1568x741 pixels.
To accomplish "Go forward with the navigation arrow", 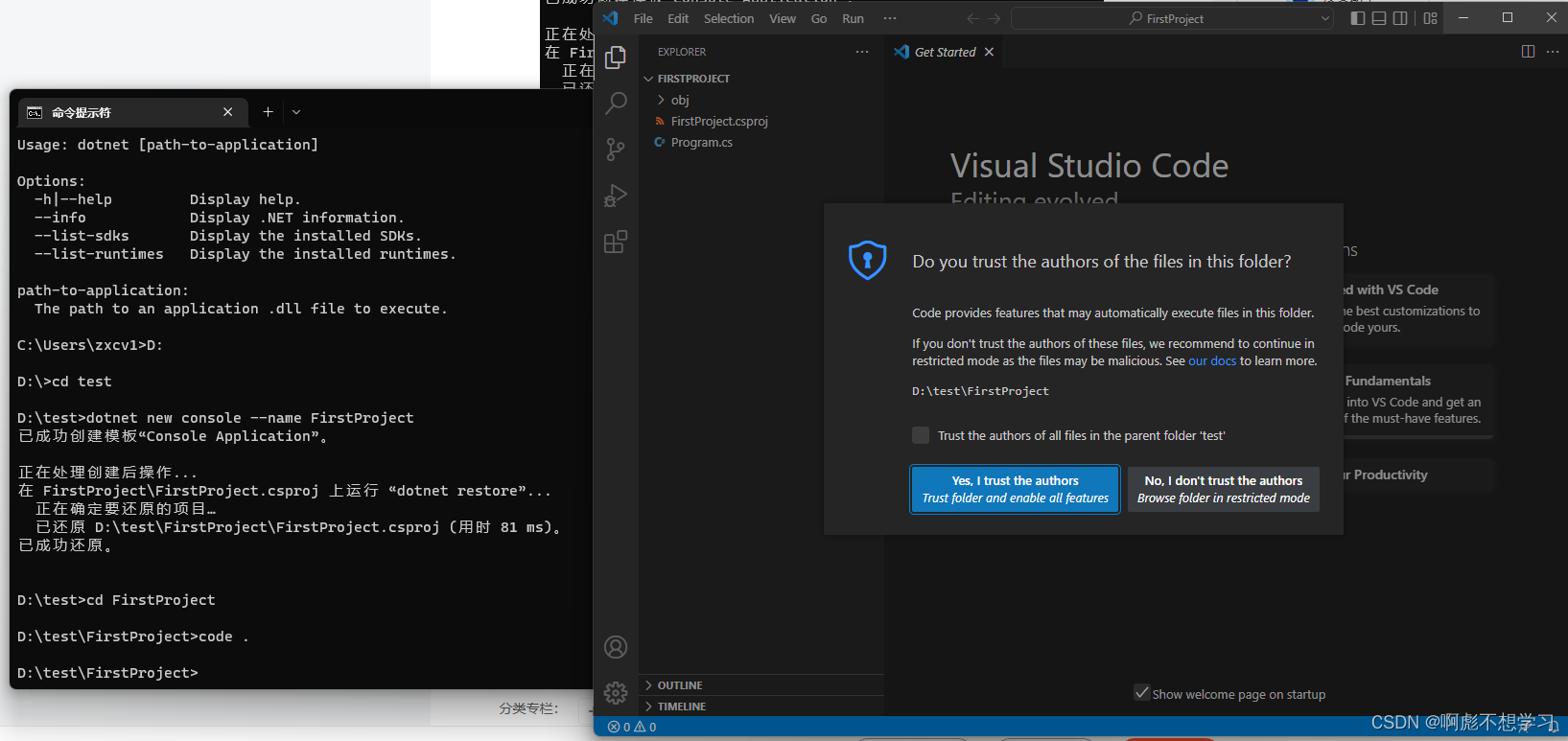I will point(995,18).
